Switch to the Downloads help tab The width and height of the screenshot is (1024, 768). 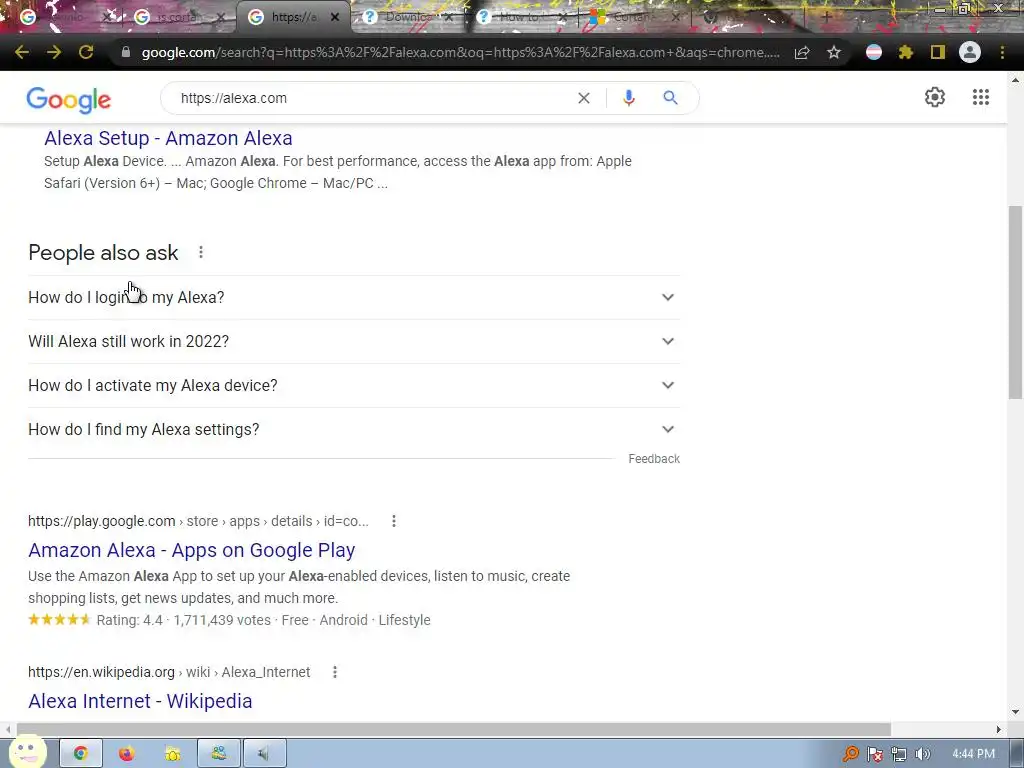(408, 17)
